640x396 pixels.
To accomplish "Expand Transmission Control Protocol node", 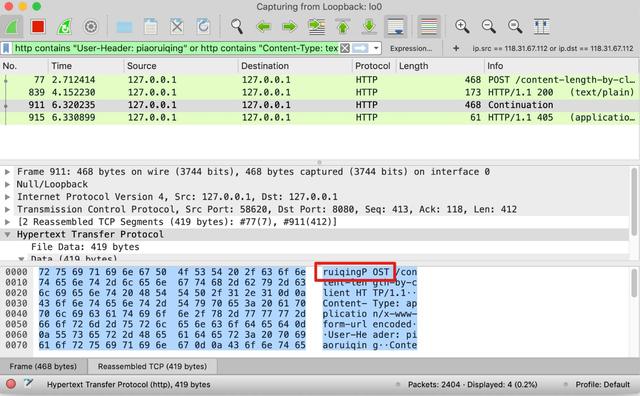I will (x=7, y=209).
